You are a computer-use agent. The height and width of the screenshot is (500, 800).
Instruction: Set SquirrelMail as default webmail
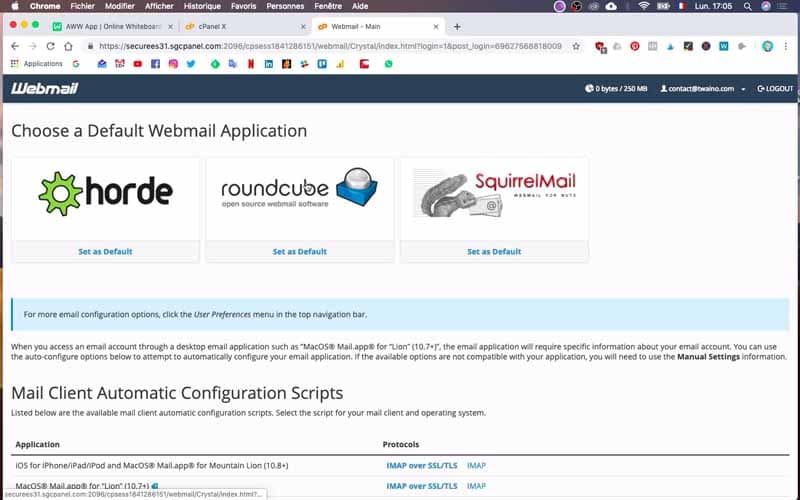tap(494, 252)
